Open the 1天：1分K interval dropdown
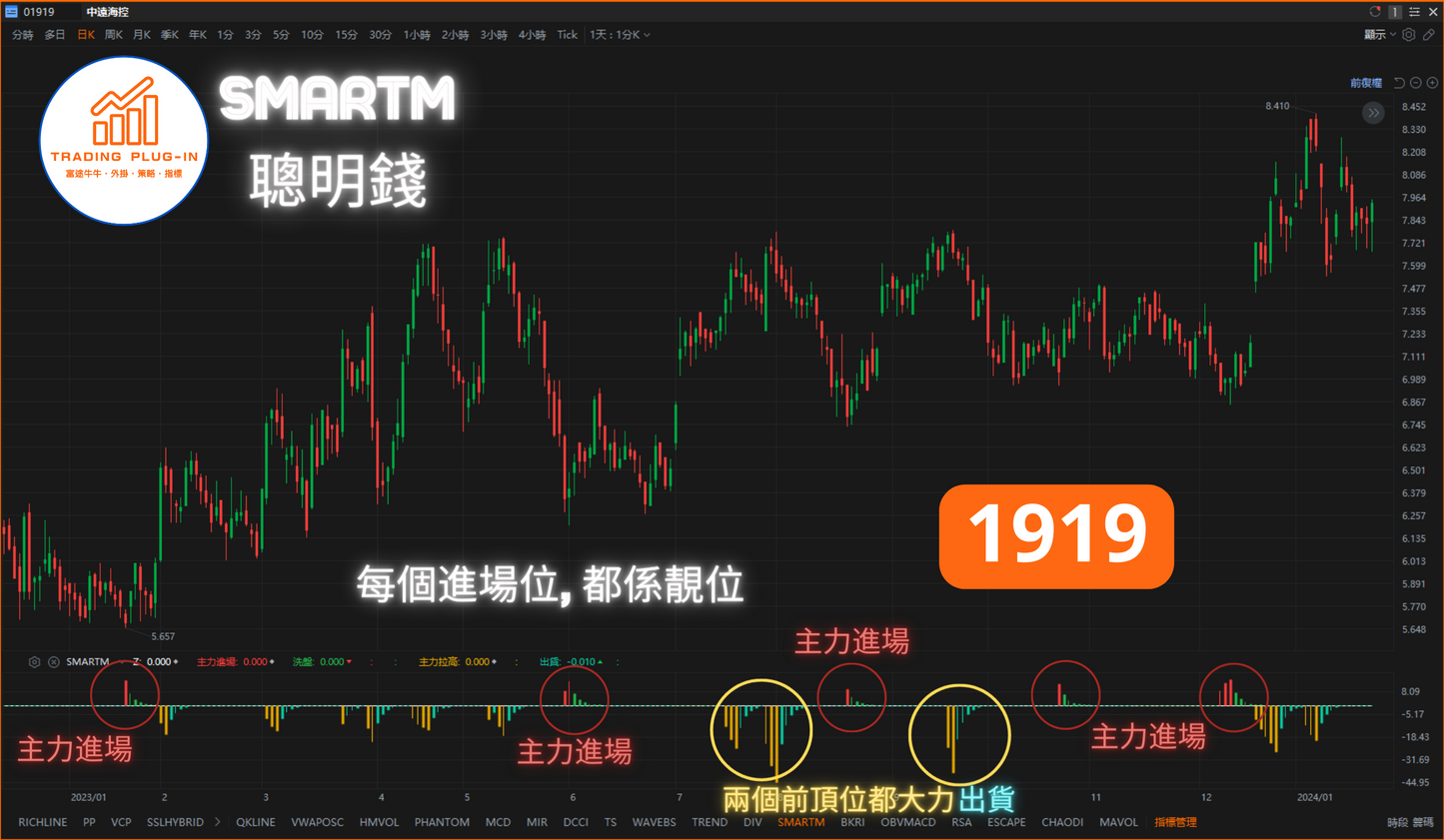The width and height of the screenshot is (1444, 840). tap(620, 35)
